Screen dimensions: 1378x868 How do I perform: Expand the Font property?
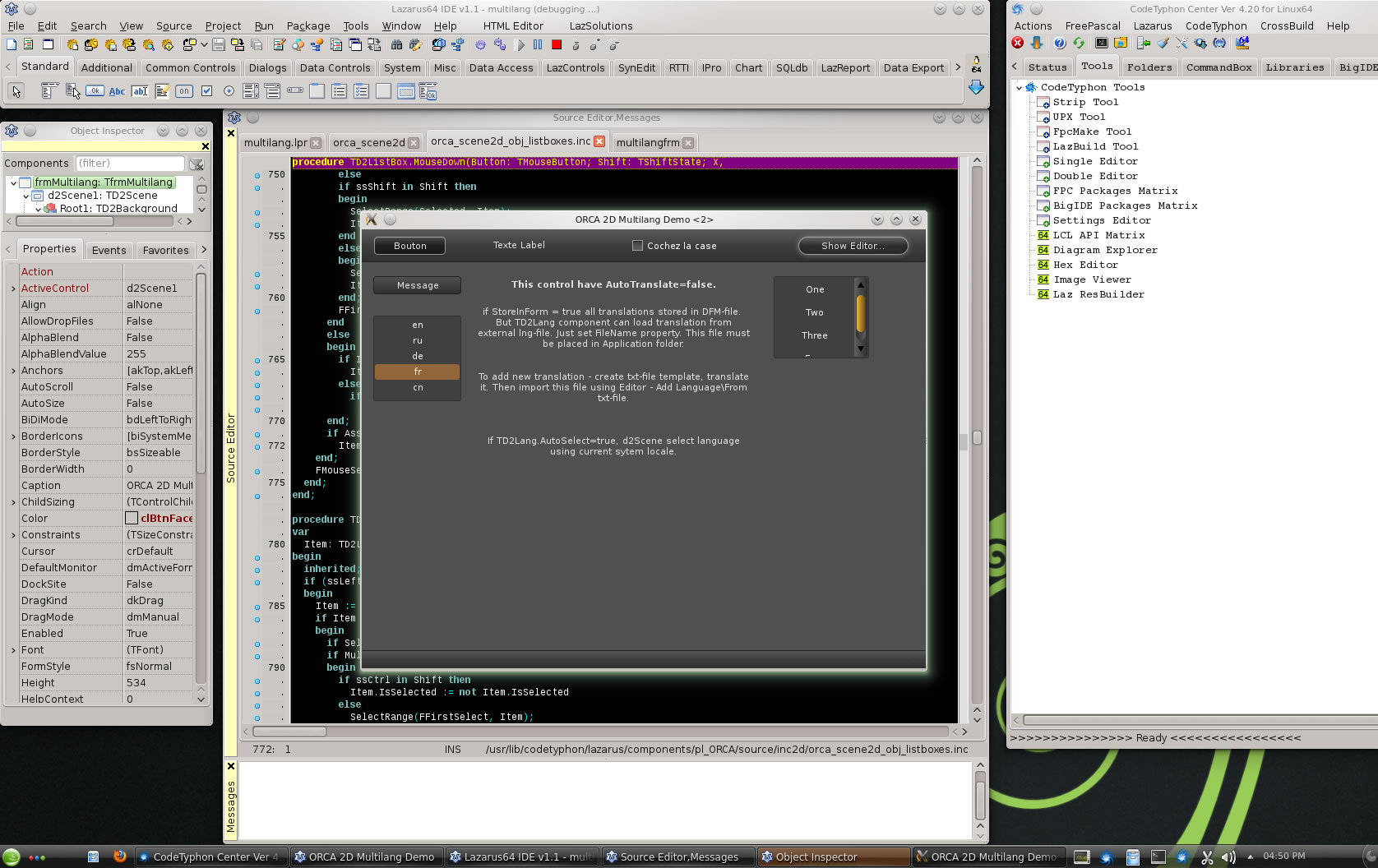click(13, 650)
